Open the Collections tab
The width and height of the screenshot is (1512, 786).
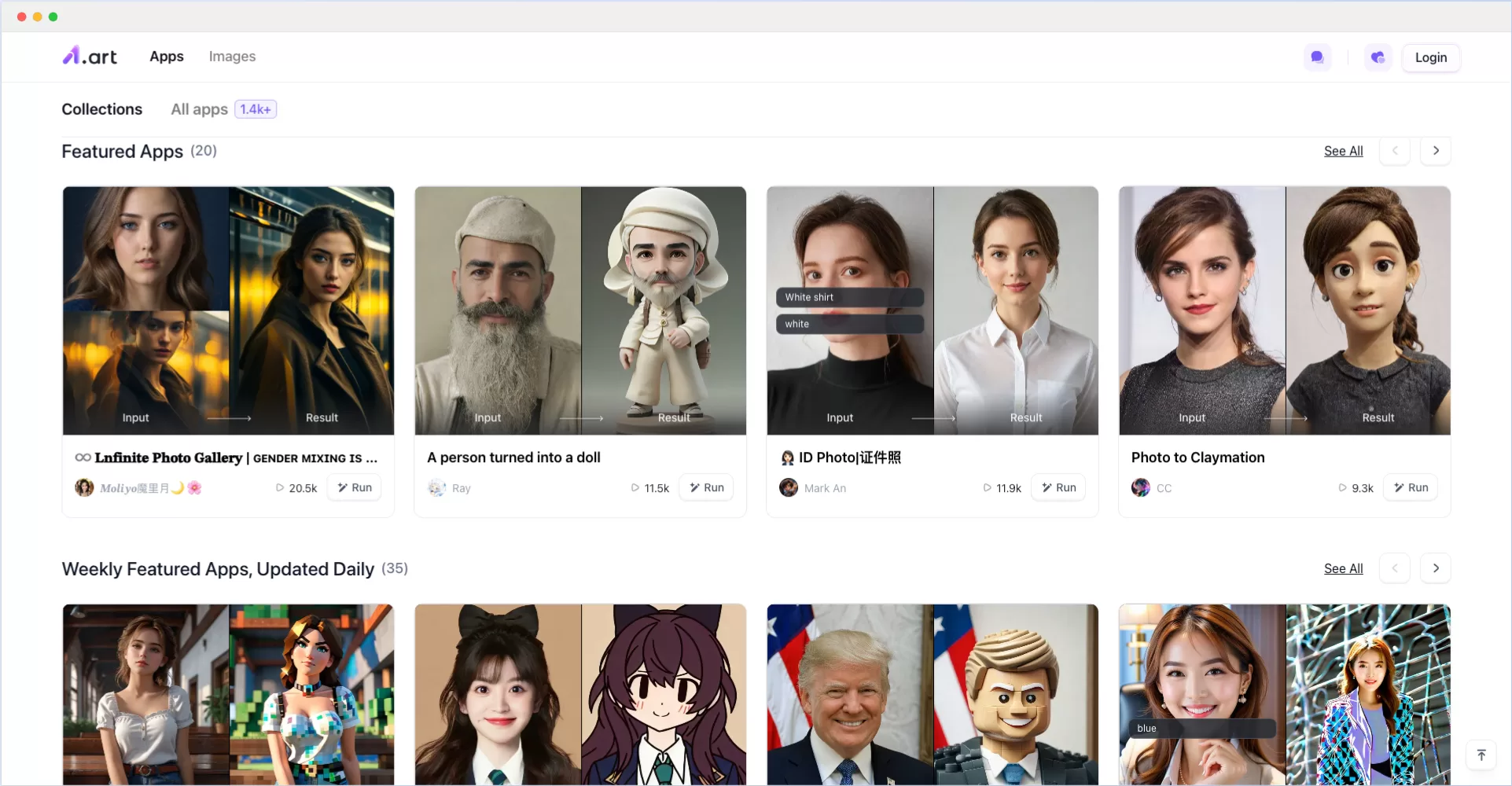pyautogui.click(x=102, y=109)
